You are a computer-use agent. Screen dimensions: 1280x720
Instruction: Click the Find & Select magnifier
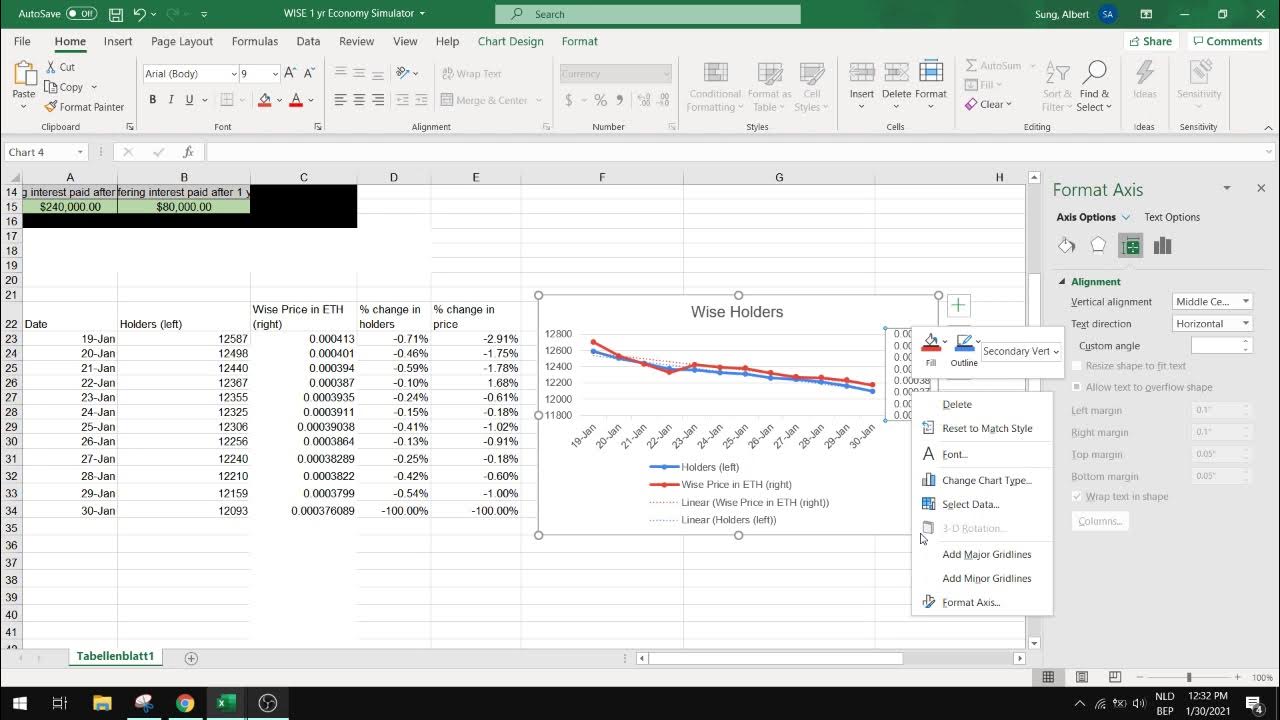tap(1094, 72)
